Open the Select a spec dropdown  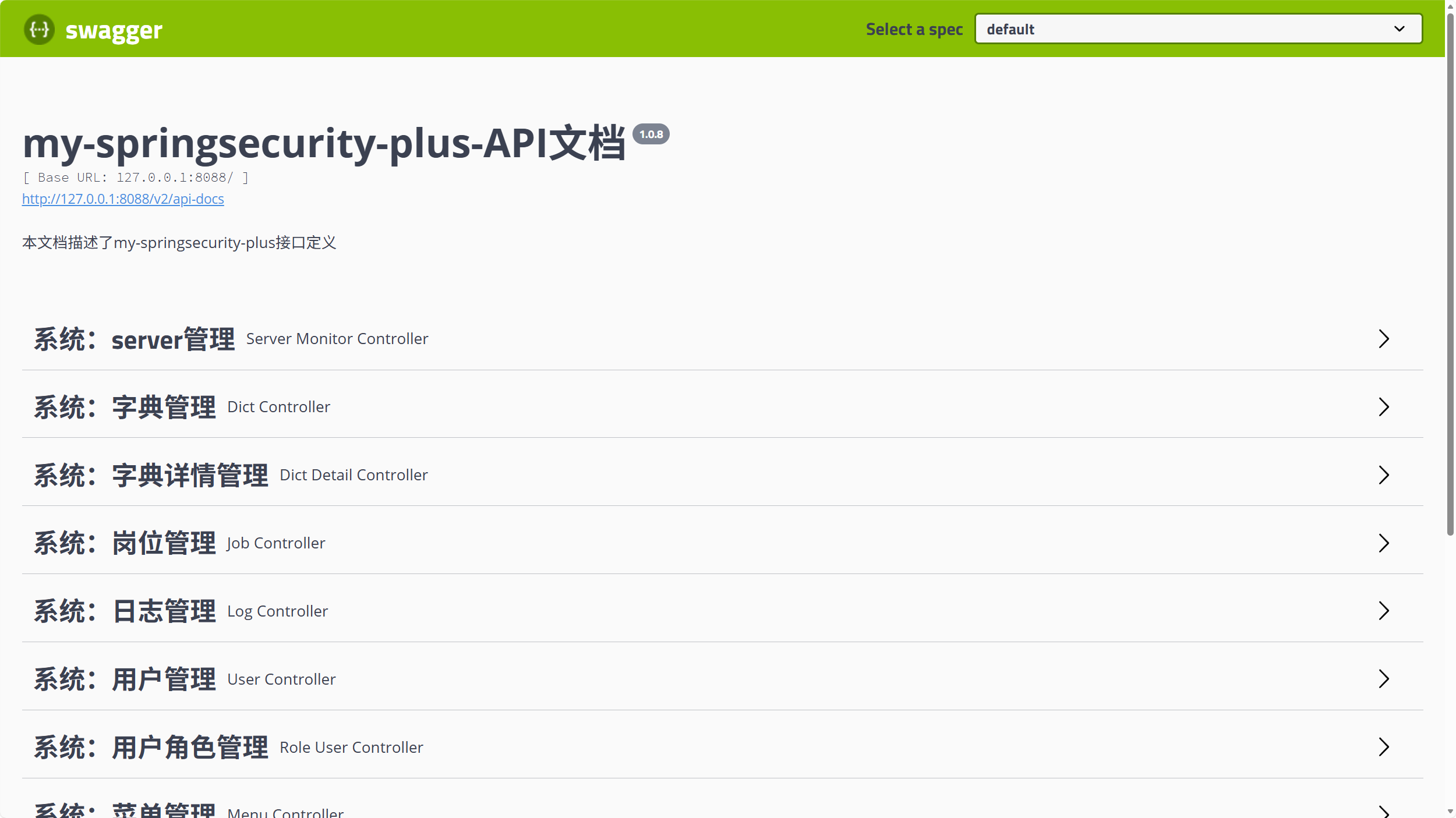(1198, 29)
